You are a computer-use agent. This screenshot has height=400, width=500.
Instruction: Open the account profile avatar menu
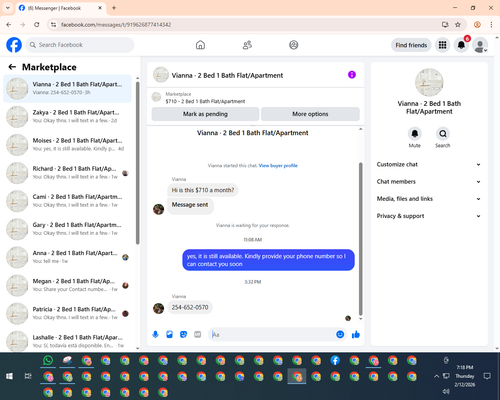[x=480, y=45]
